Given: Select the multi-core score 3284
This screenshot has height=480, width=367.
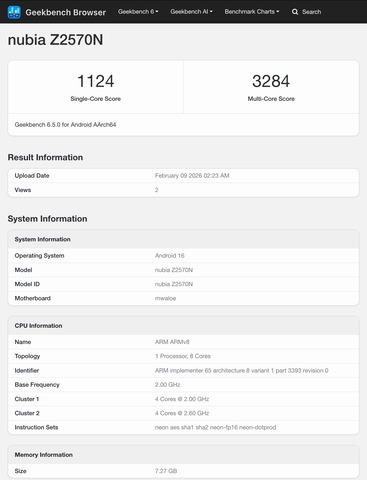Looking at the screenshot, I should pyautogui.click(x=271, y=81).
